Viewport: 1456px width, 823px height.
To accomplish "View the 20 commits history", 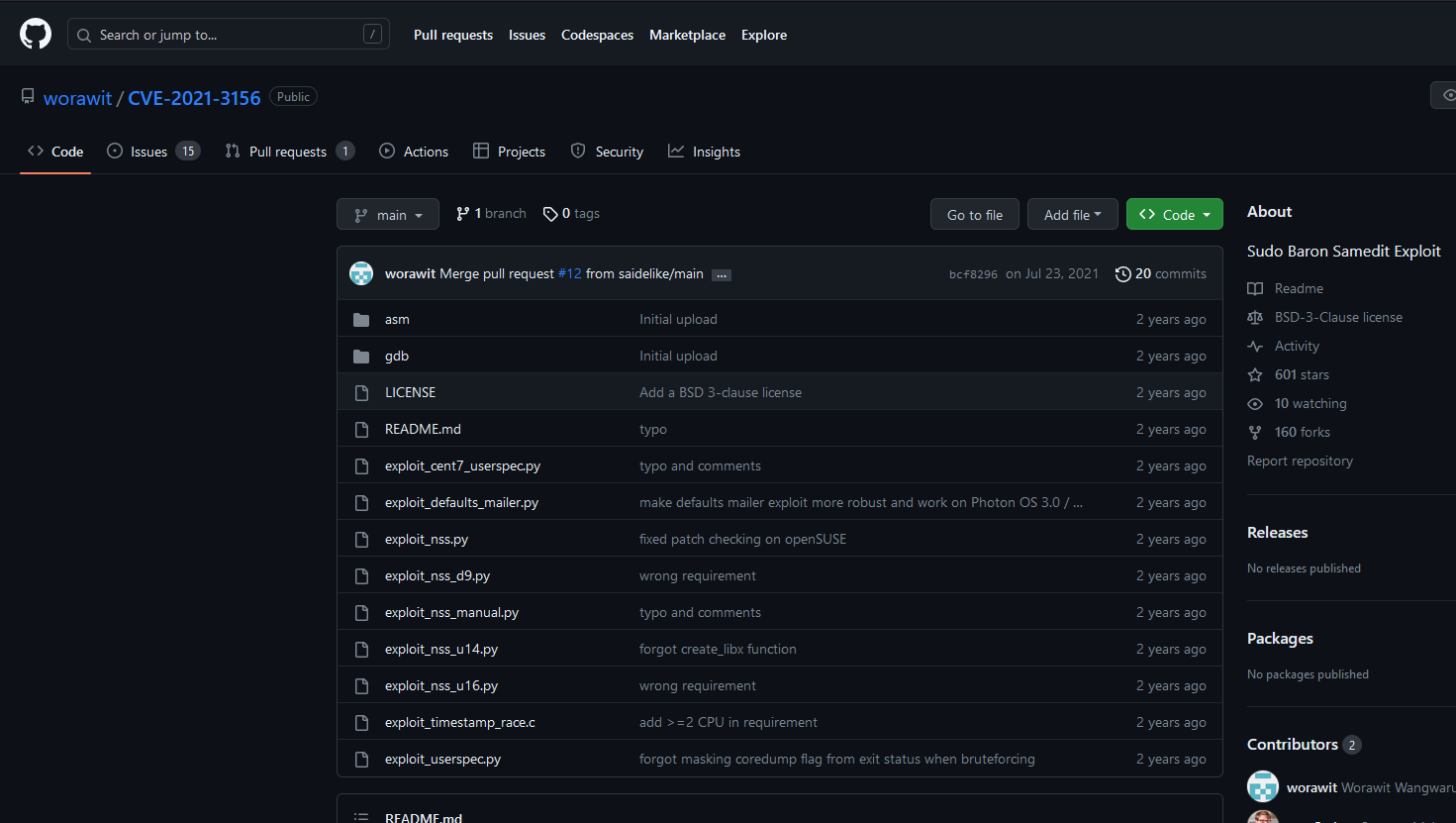I will click(1161, 274).
